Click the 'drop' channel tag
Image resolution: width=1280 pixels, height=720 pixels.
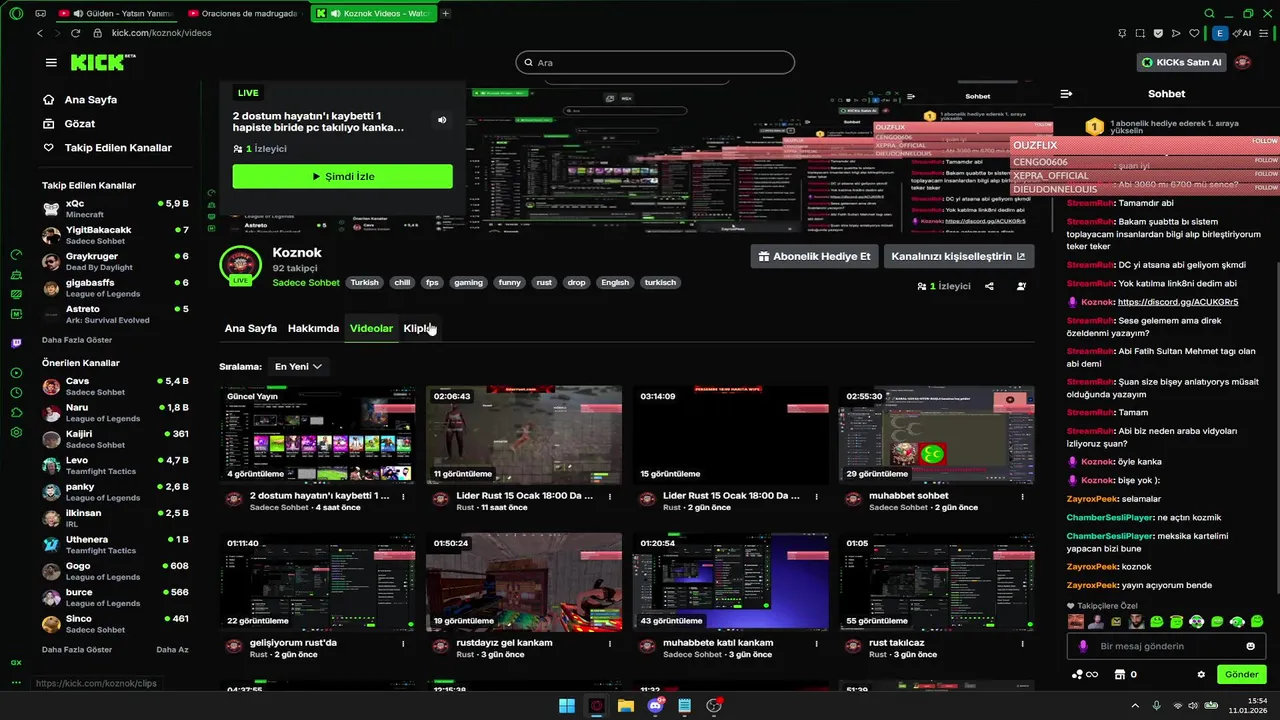[x=576, y=283]
